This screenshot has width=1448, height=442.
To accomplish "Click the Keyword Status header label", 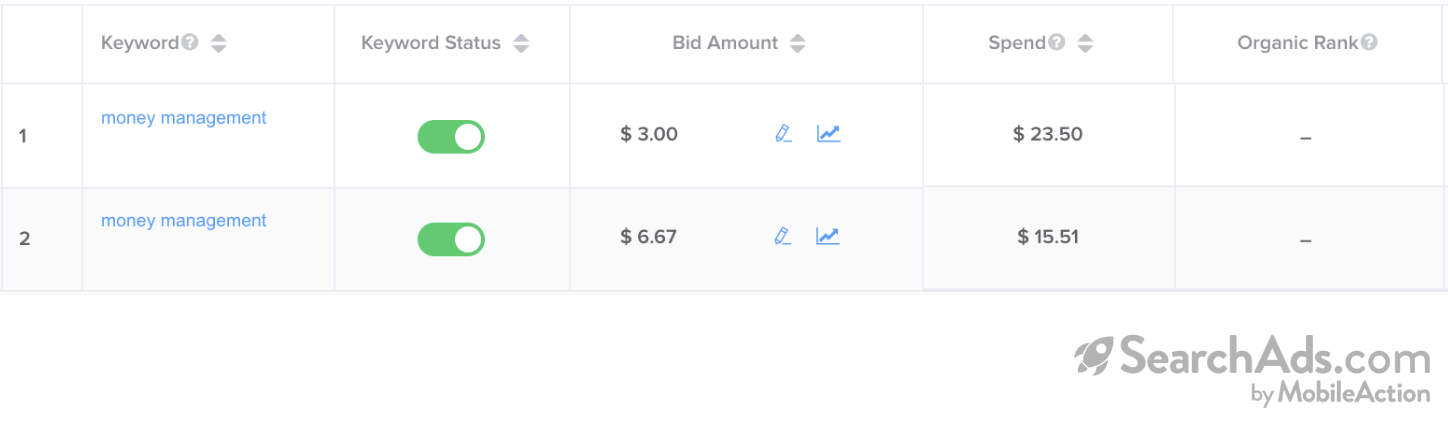I will (x=431, y=43).
